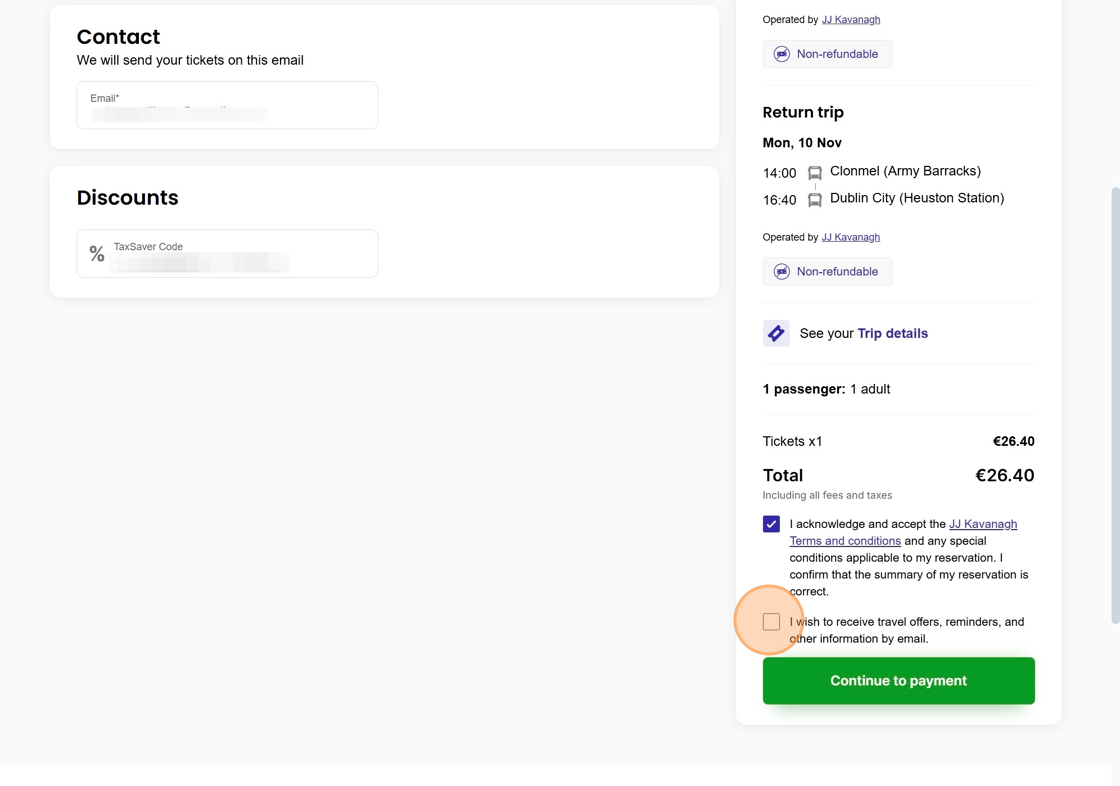Click the top Non-refundable badge icon
The height and width of the screenshot is (786, 1120).
point(782,54)
